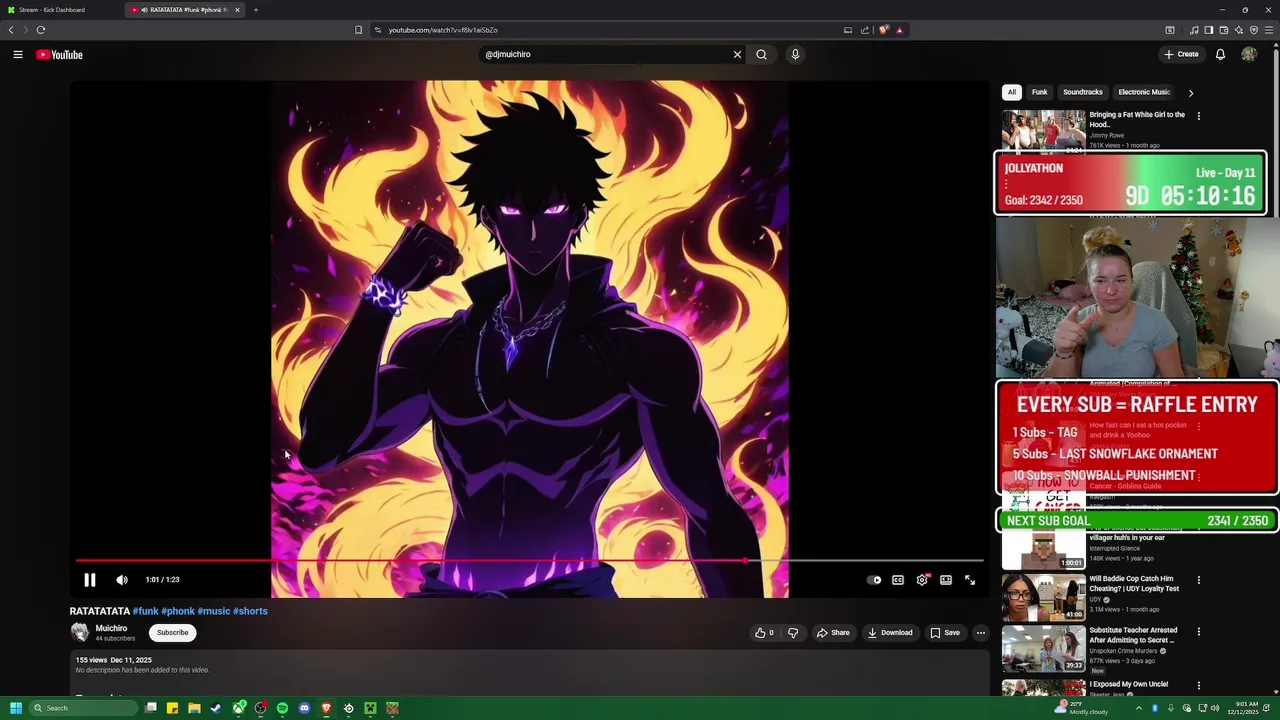Open the Brave wallet icon
The height and width of the screenshot is (720, 1280).
1224,30
